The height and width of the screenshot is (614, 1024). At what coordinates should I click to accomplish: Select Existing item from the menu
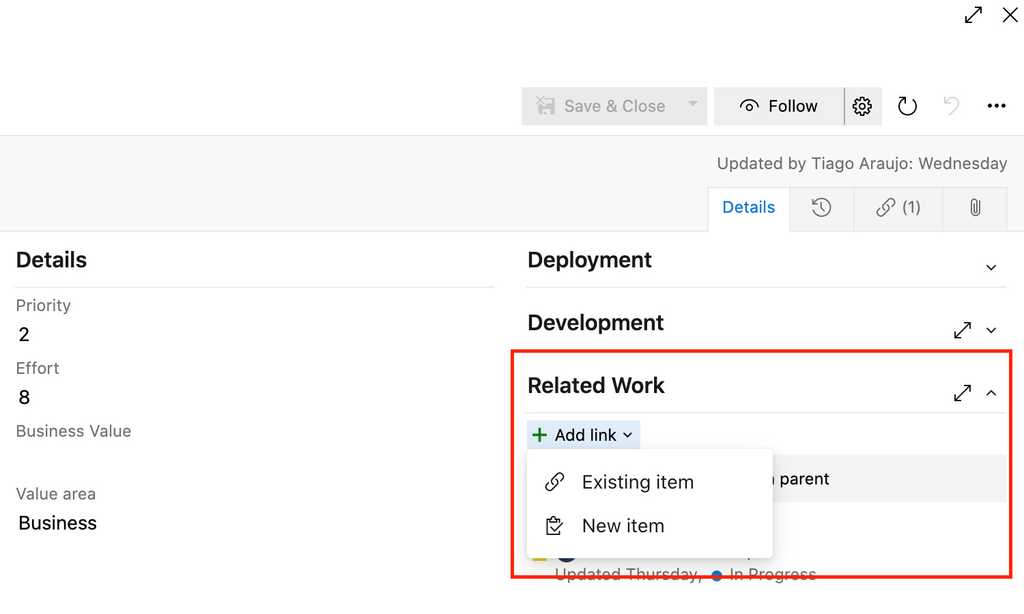point(637,482)
